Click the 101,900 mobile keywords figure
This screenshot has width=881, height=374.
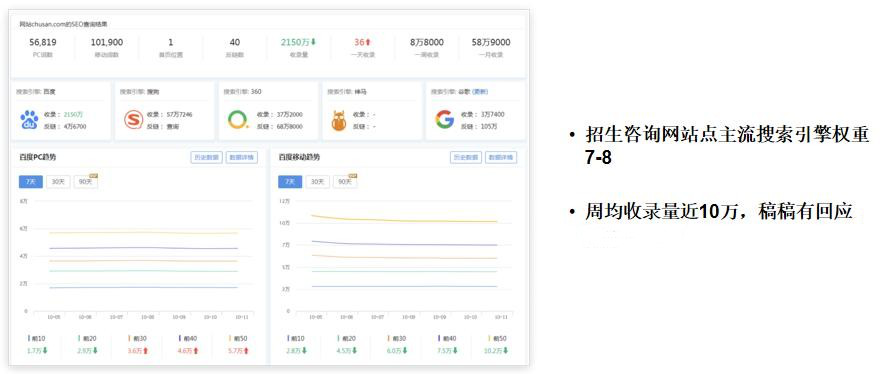pyautogui.click(x=106, y=42)
